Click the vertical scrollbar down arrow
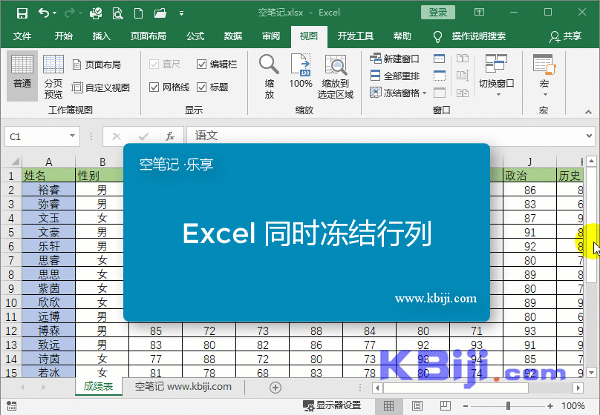 point(592,372)
